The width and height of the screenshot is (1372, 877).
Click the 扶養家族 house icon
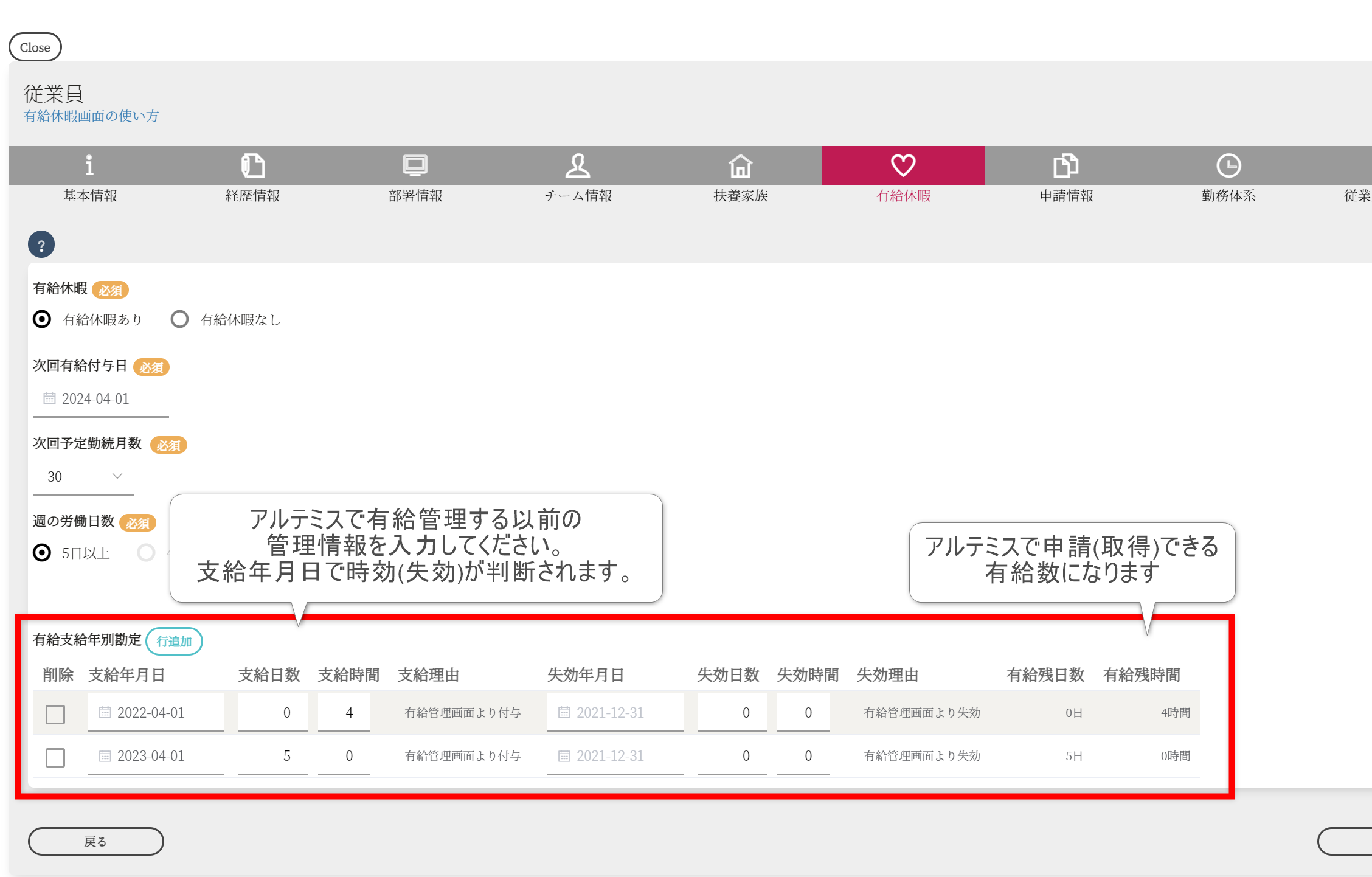(x=740, y=165)
